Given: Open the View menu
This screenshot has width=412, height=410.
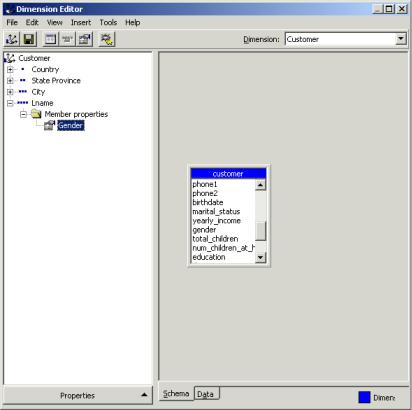Looking at the screenshot, I should point(55,23).
